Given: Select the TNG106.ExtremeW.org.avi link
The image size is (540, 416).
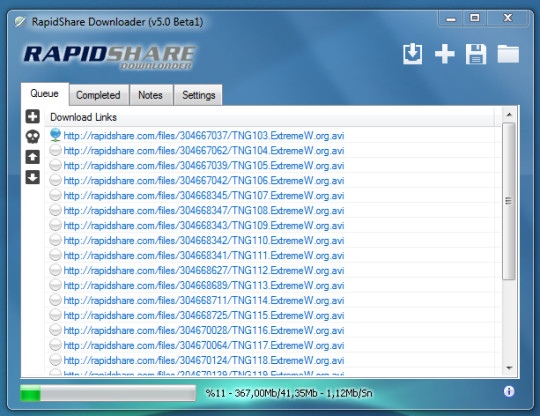Looking at the screenshot, I should point(204,180).
